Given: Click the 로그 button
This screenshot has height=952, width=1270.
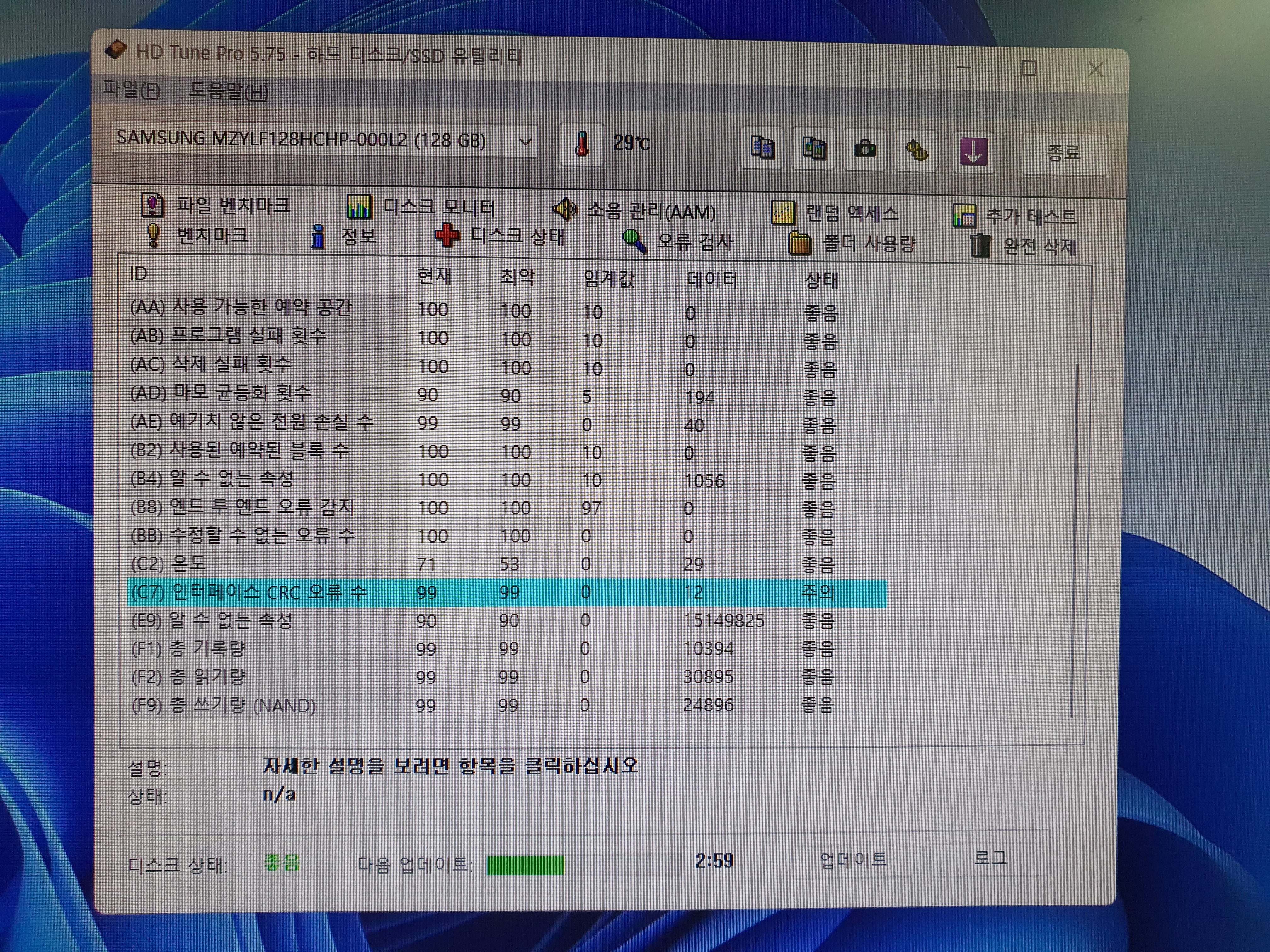Looking at the screenshot, I should [990, 858].
